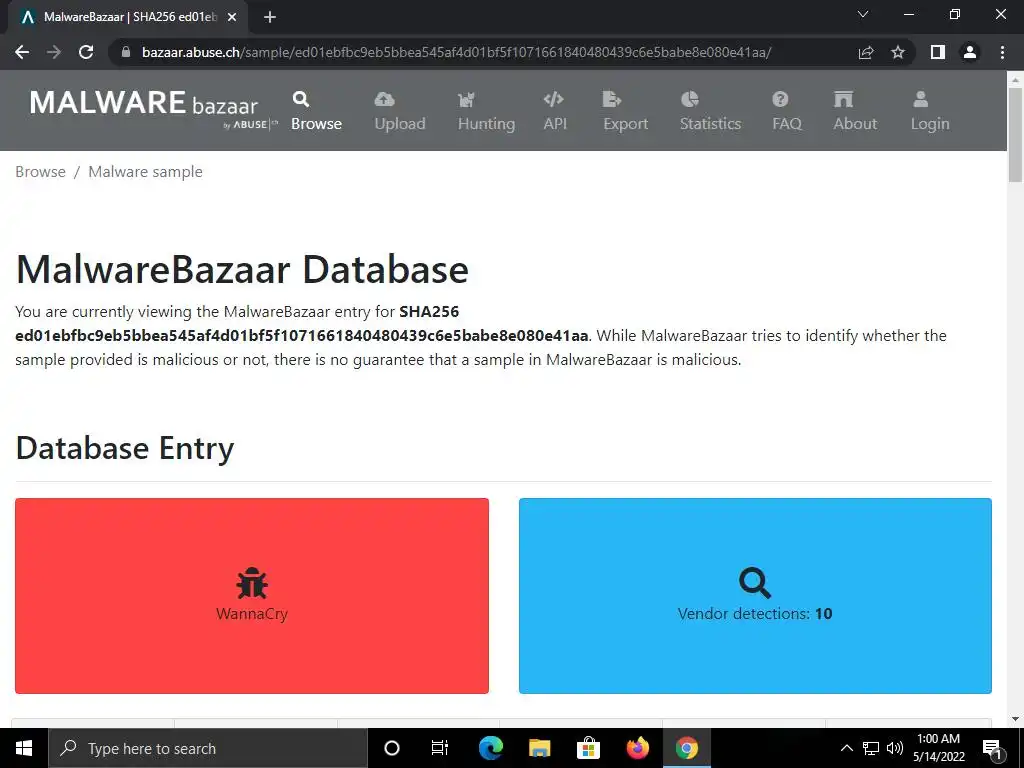
Task: Click the WannaCry bug icon
Action: point(252,584)
